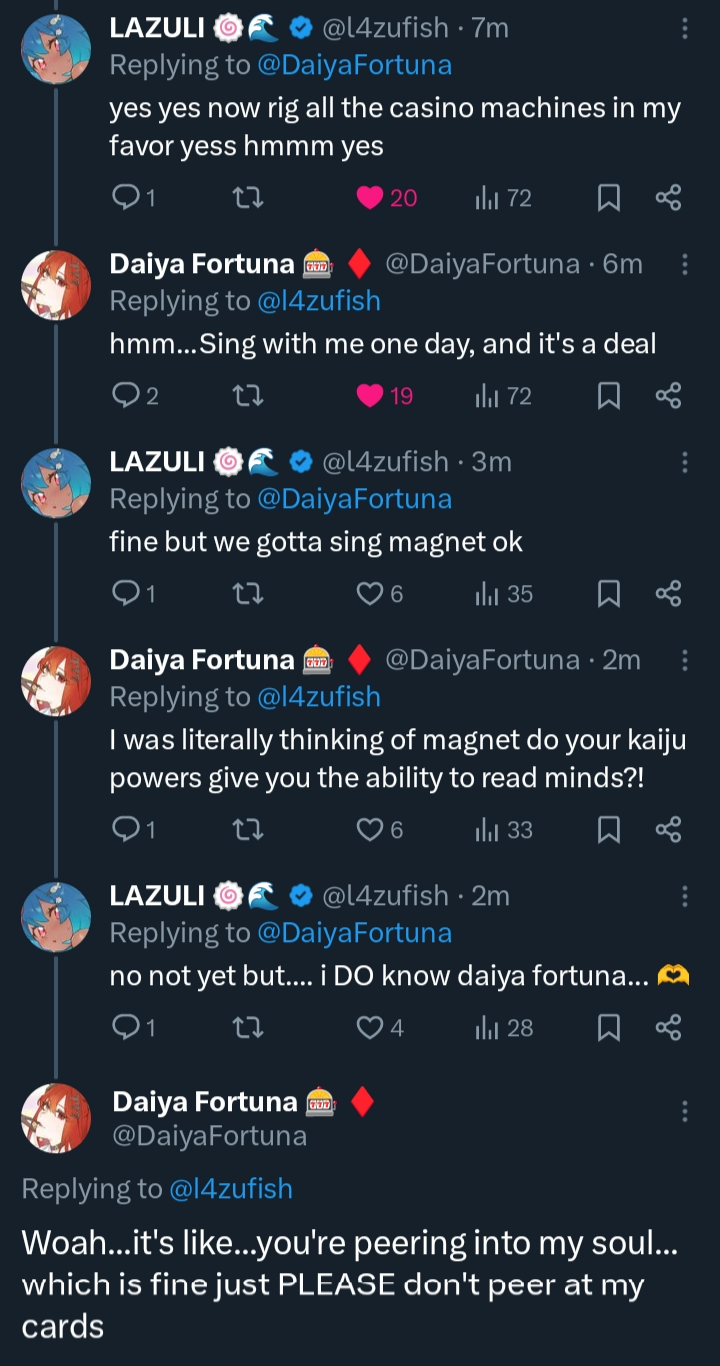Screen dimensions: 720x1366
Task: Open @l4zufish link in bottom 'Replying to'
Action: coord(231,1188)
